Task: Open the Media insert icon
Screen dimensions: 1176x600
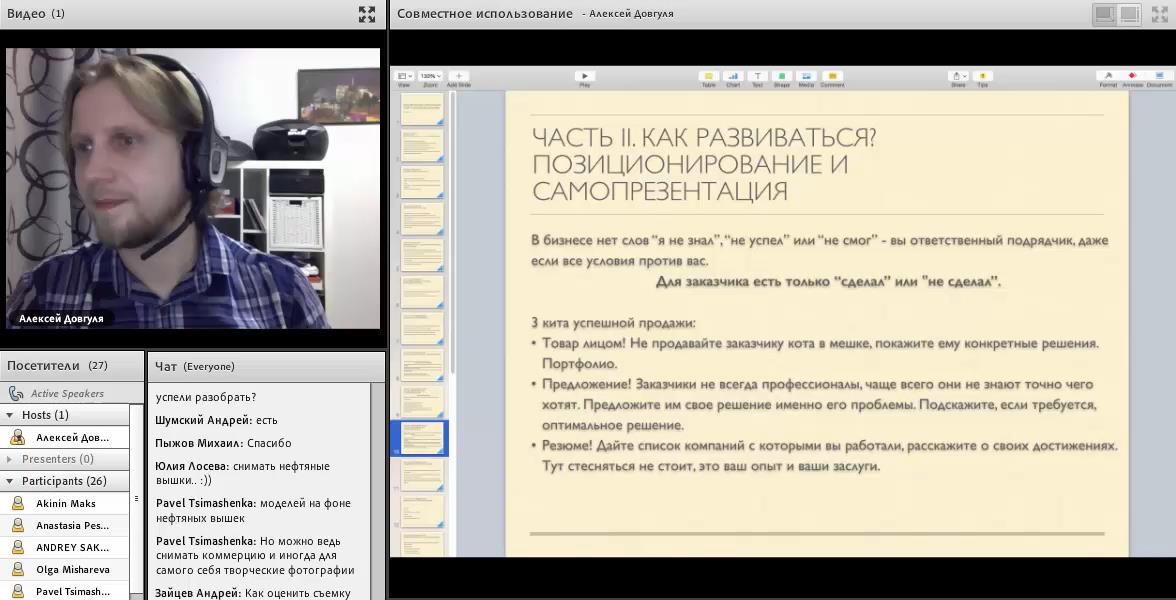Action: click(806, 76)
